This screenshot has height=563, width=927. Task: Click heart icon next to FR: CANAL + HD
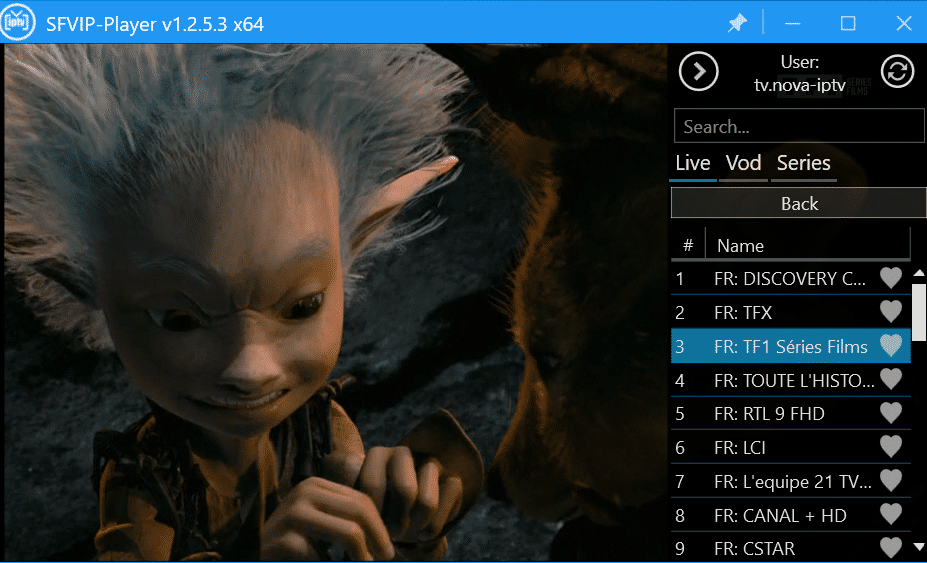coord(890,515)
